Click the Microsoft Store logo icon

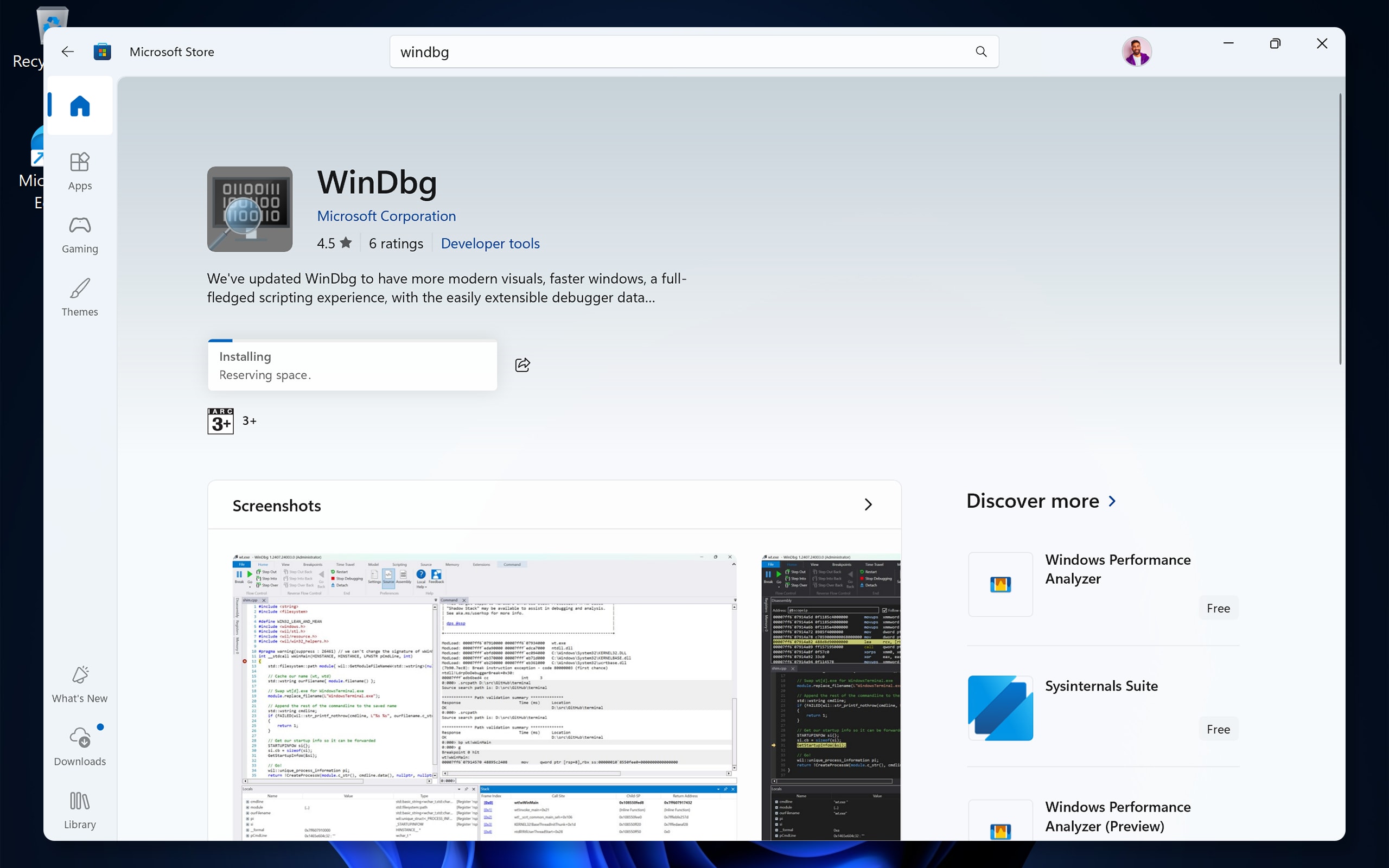click(x=102, y=52)
